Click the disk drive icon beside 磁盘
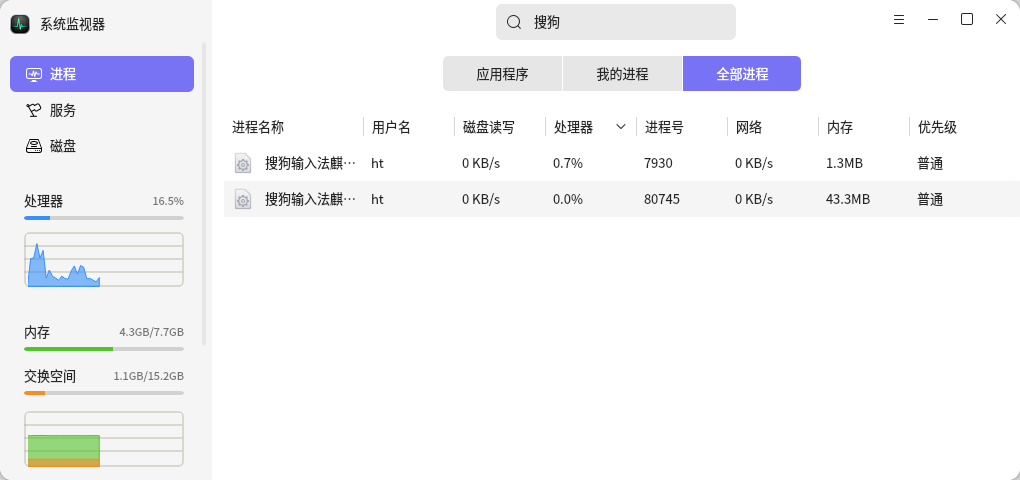1020x480 pixels. (34, 146)
